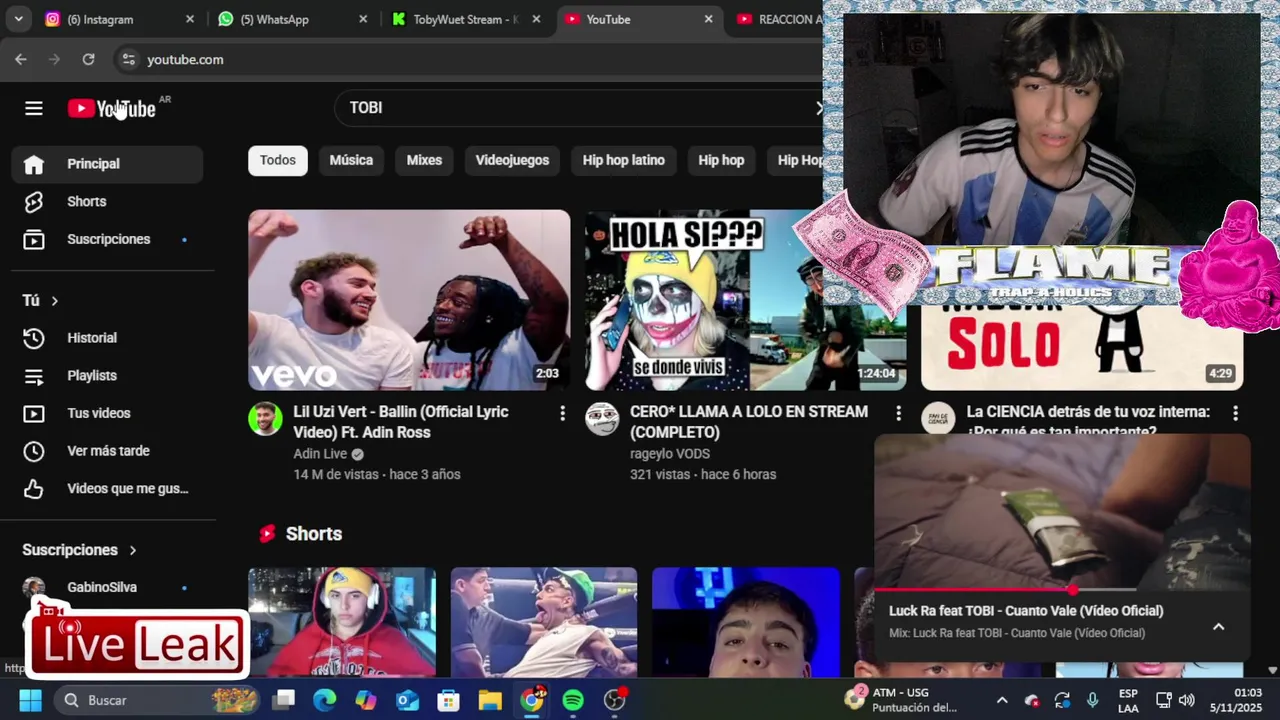Open Microsoft Edge from the taskbar
The image size is (1280, 720).
point(325,700)
